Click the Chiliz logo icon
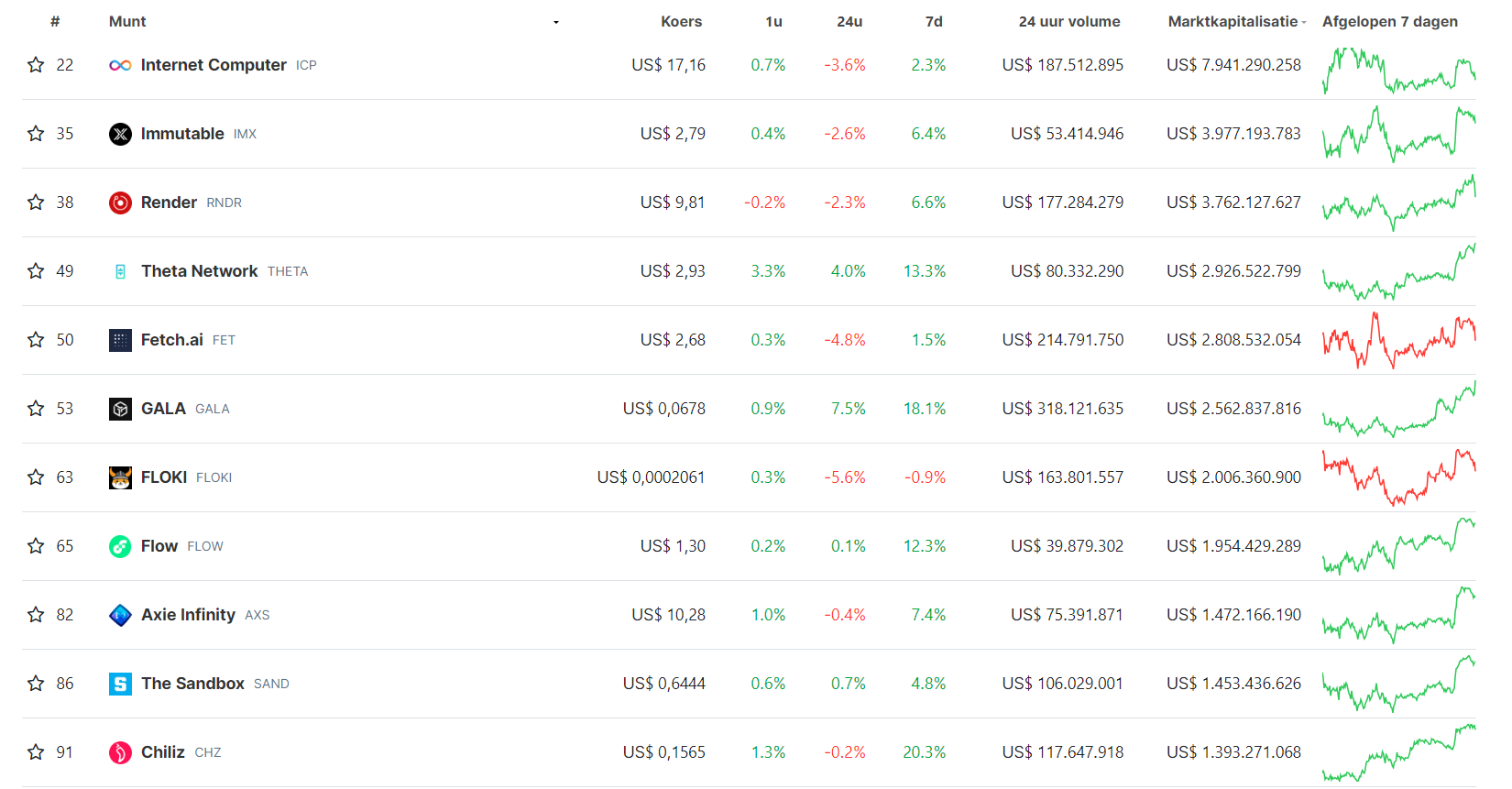This screenshot has height=789, width=1512. point(120,752)
